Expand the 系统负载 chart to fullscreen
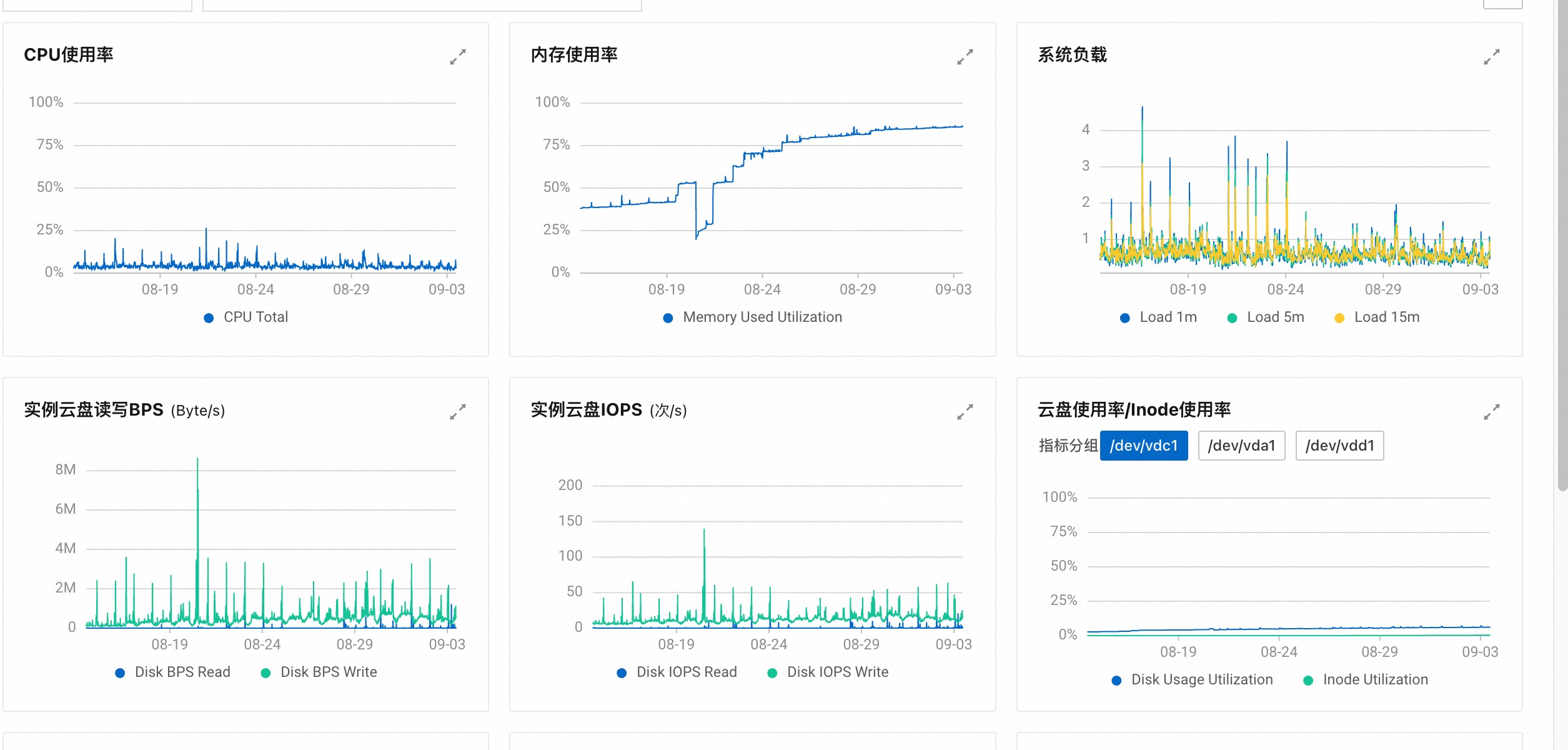The image size is (1568, 750). 1492,57
